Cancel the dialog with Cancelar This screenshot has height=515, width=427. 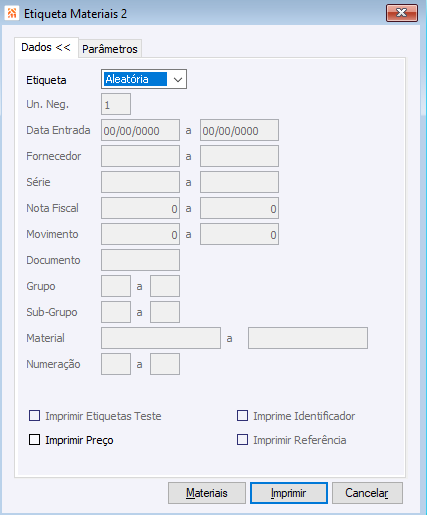pyautogui.click(x=367, y=493)
